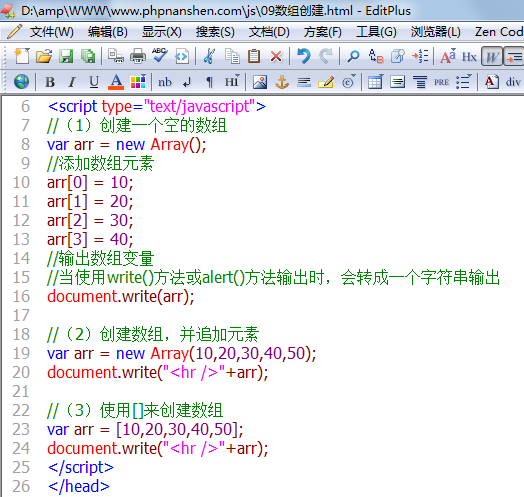Insert a paragraph tag icon
The image size is (524, 497).
(x=209, y=82)
